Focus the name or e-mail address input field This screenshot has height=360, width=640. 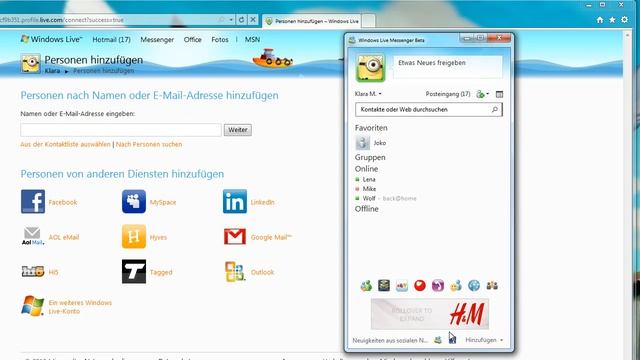(x=121, y=130)
